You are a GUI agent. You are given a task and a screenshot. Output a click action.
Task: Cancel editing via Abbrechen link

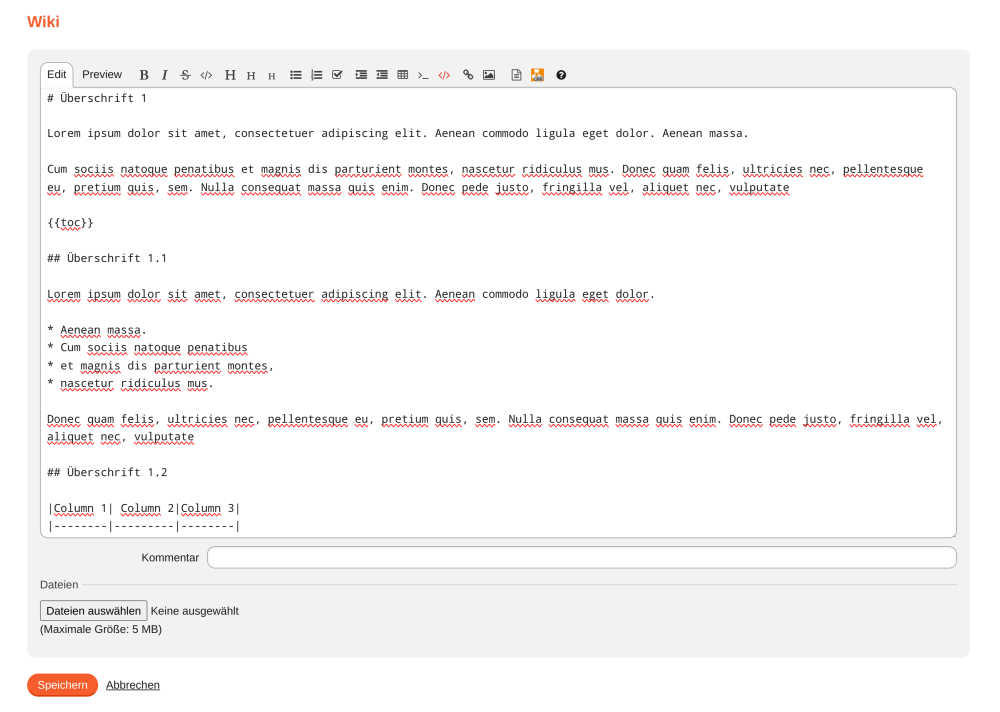point(132,685)
